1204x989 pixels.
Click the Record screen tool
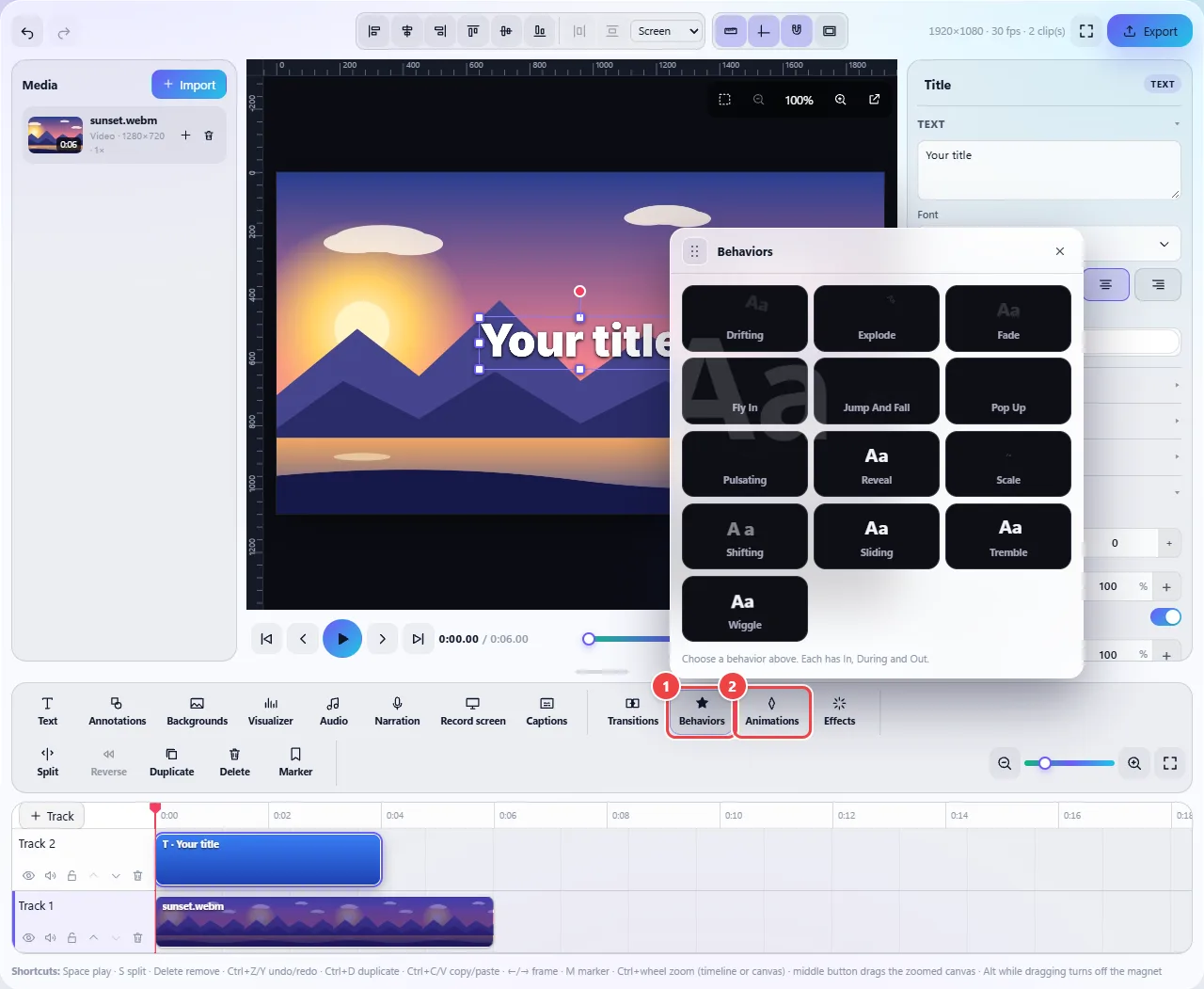[473, 711]
